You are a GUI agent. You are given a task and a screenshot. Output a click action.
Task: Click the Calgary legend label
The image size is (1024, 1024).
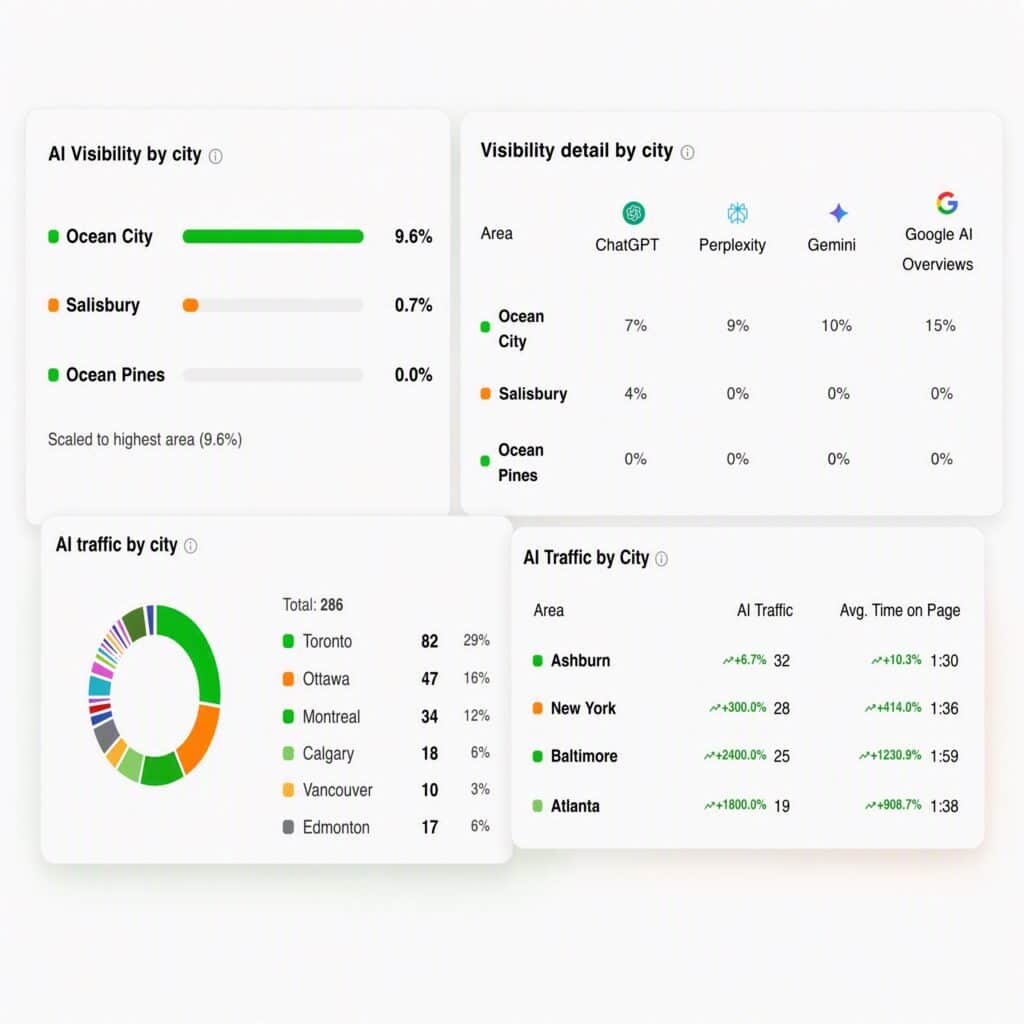click(x=328, y=754)
